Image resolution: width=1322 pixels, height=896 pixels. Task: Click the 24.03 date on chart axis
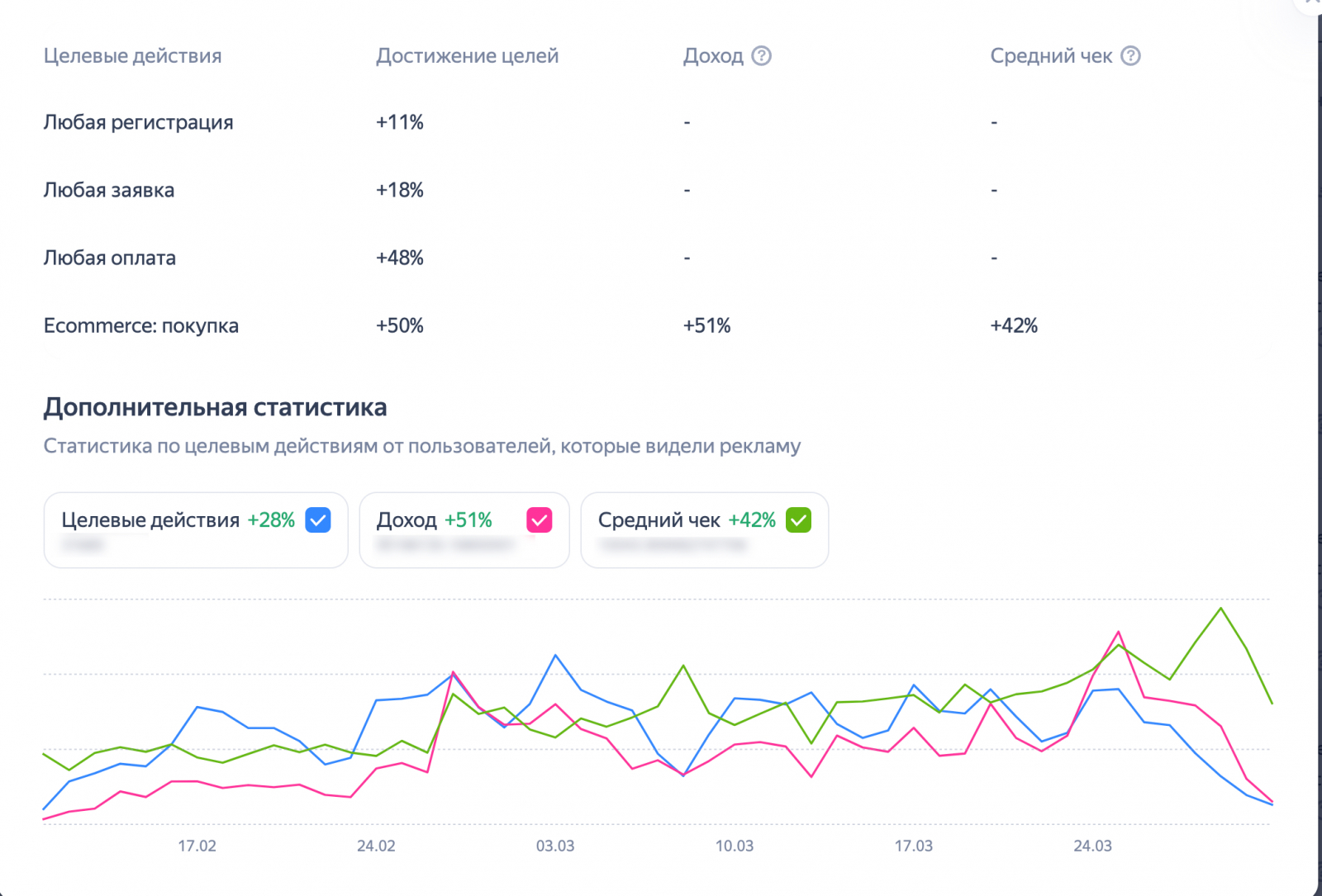pyautogui.click(x=1092, y=846)
